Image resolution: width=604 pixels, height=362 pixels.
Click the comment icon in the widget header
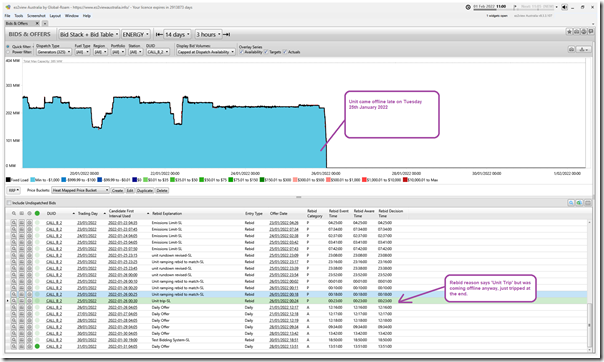(591, 32)
